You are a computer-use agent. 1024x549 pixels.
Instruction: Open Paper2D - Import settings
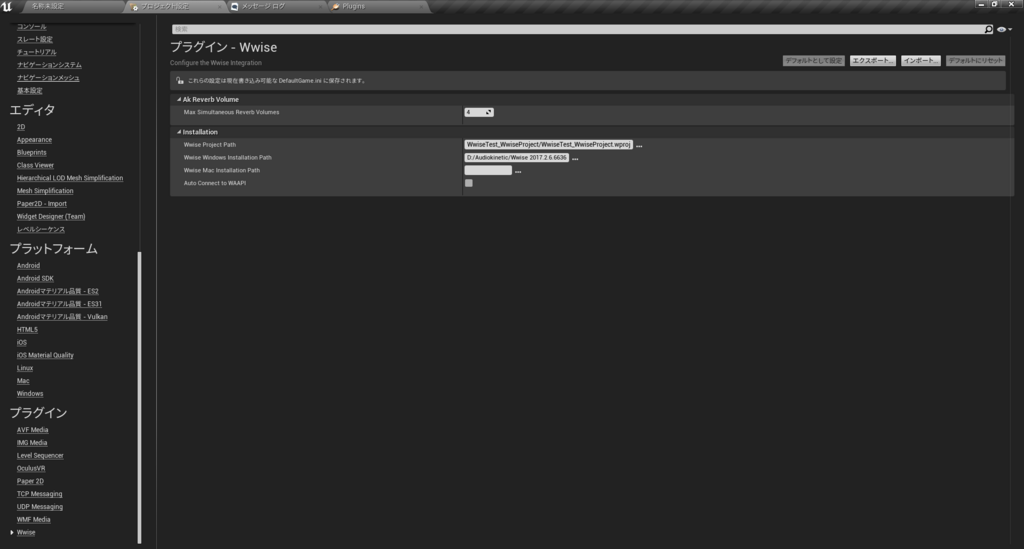42,204
